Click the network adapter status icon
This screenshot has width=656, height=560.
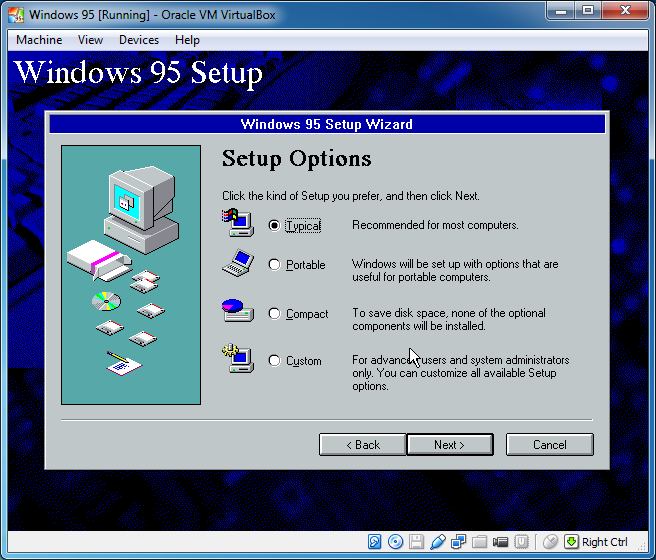pos(459,542)
